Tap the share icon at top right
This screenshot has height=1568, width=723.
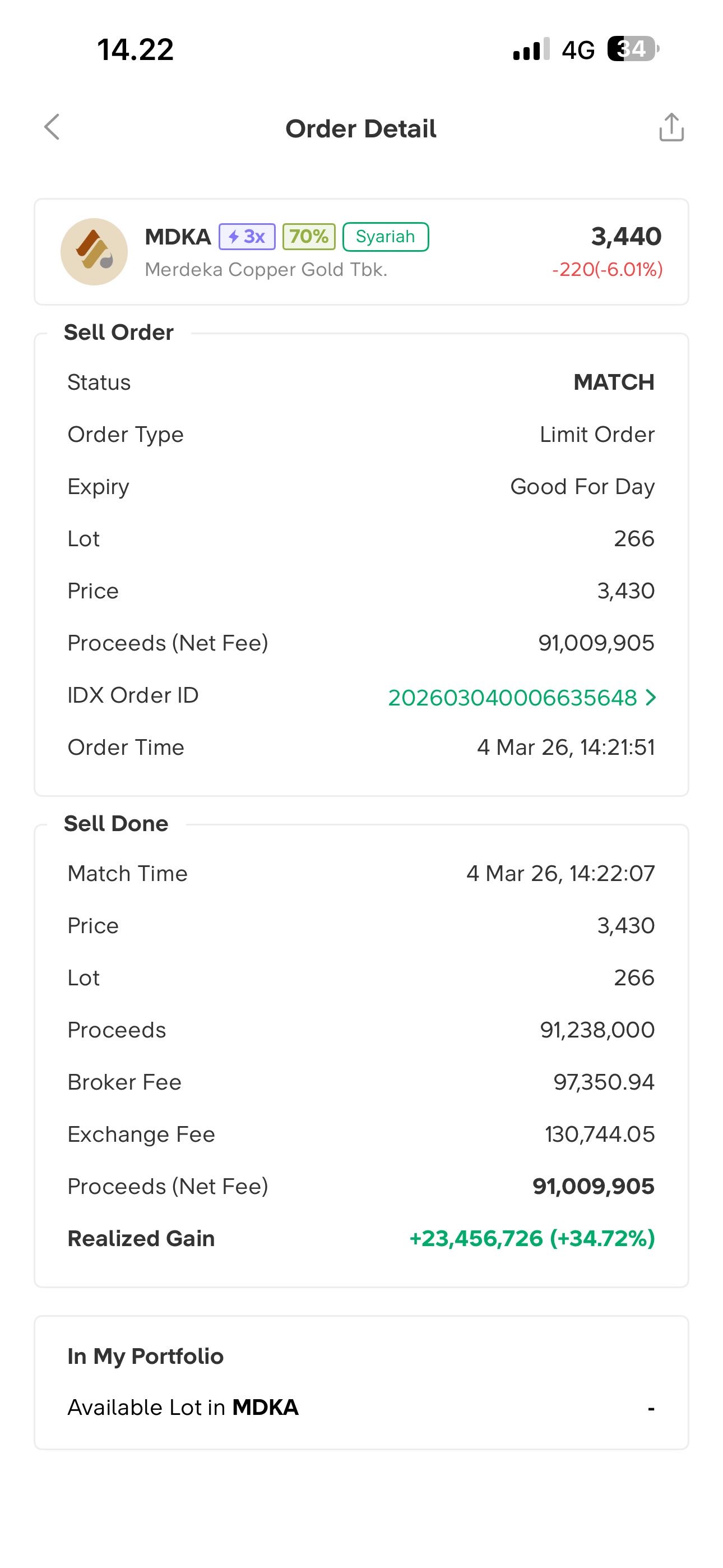coord(671,128)
